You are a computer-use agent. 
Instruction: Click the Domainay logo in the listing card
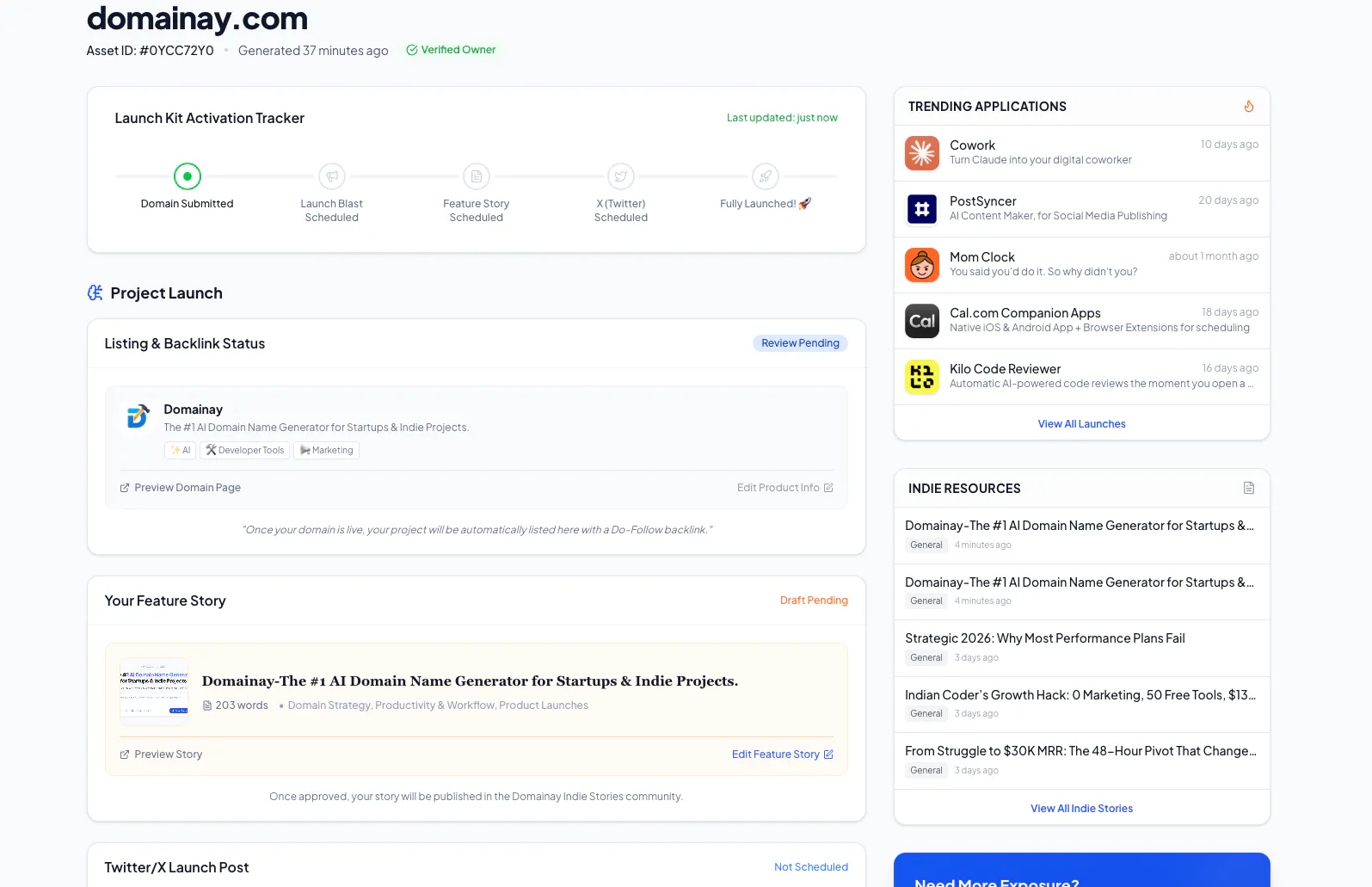[138, 416]
